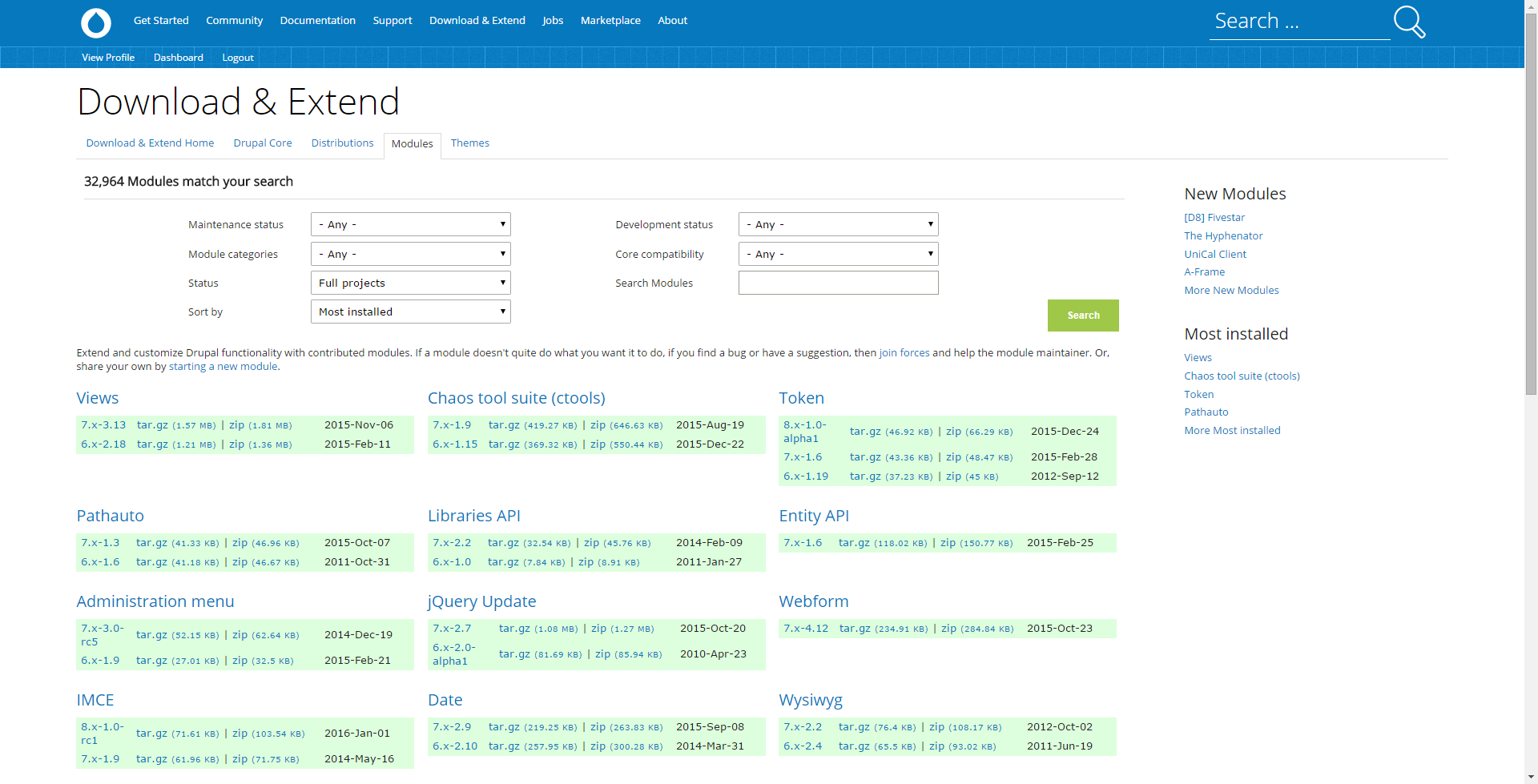1538x784 pixels.
Task: Switch to the Distributions tab
Action: tap(342, 143)
